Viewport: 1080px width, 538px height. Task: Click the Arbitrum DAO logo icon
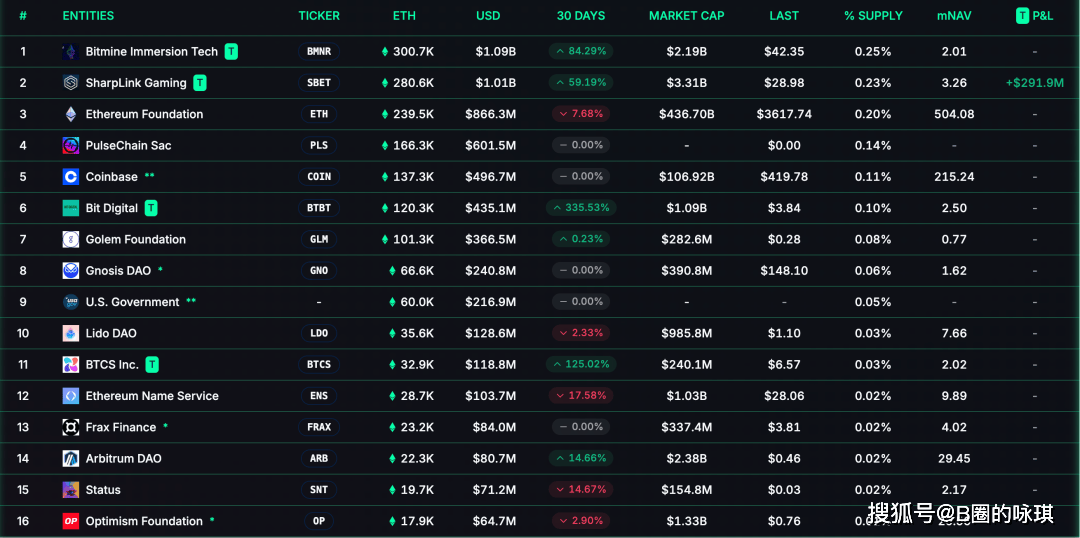click(71, 459)
